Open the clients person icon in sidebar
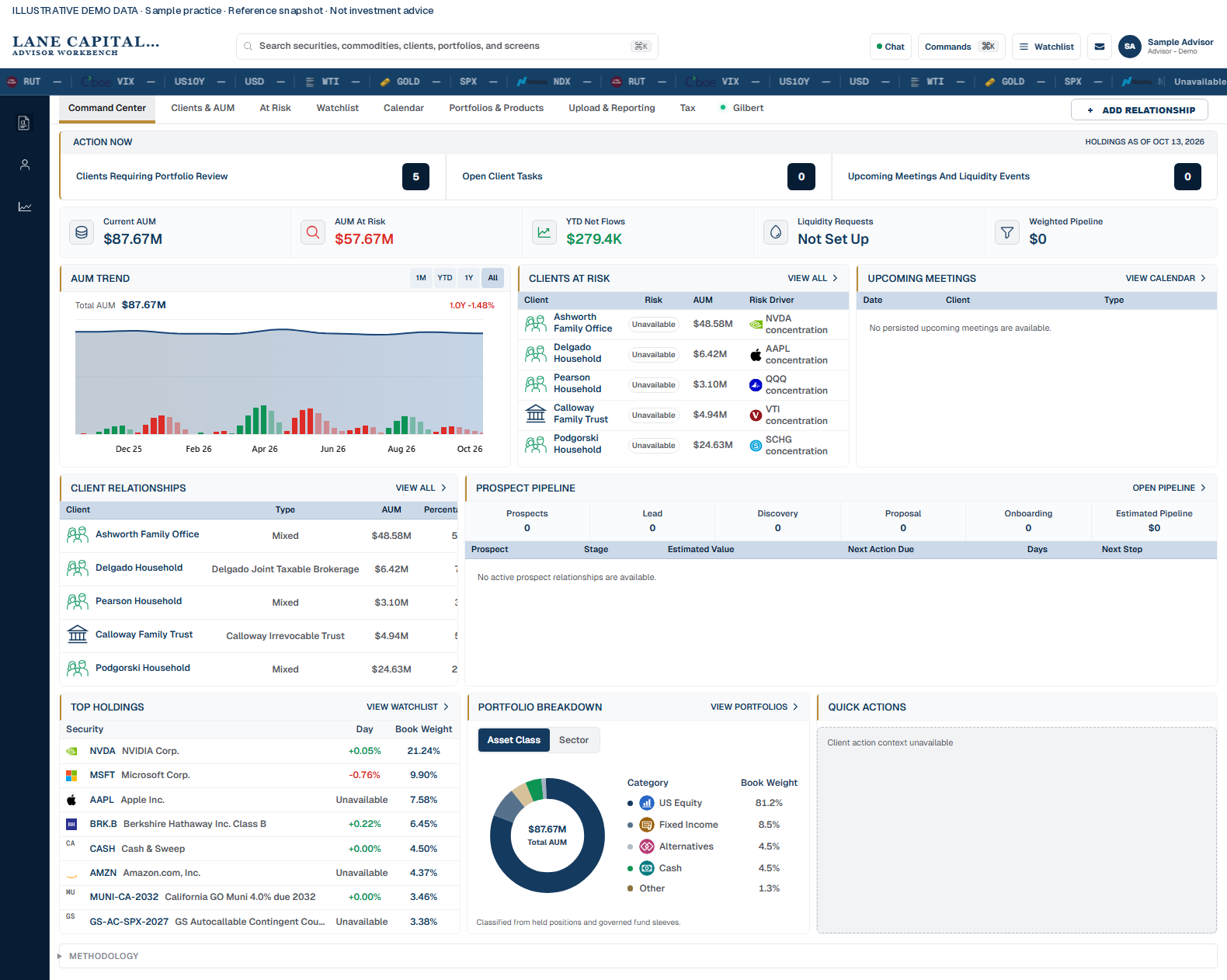Image resolution: width=1227 pixels, height=980 pixels. [24, 165]
